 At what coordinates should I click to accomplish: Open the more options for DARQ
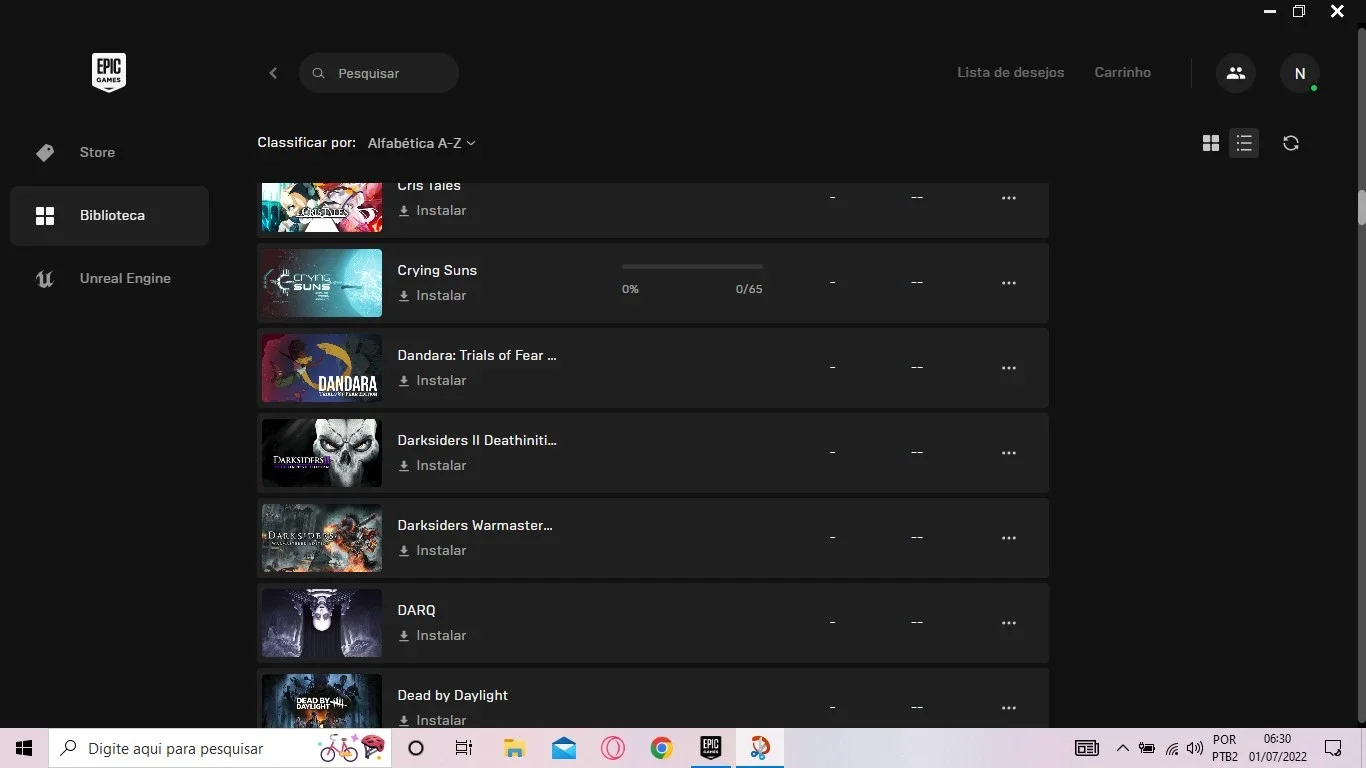1009,623
